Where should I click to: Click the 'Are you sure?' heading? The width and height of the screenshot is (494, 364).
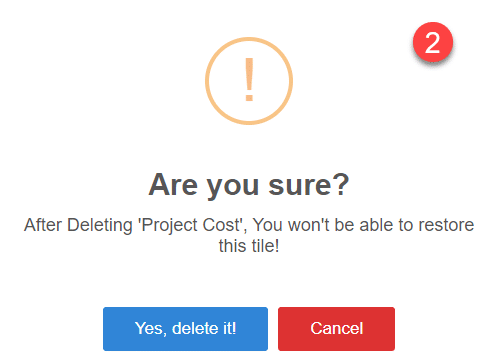click(x=249, y=185)
